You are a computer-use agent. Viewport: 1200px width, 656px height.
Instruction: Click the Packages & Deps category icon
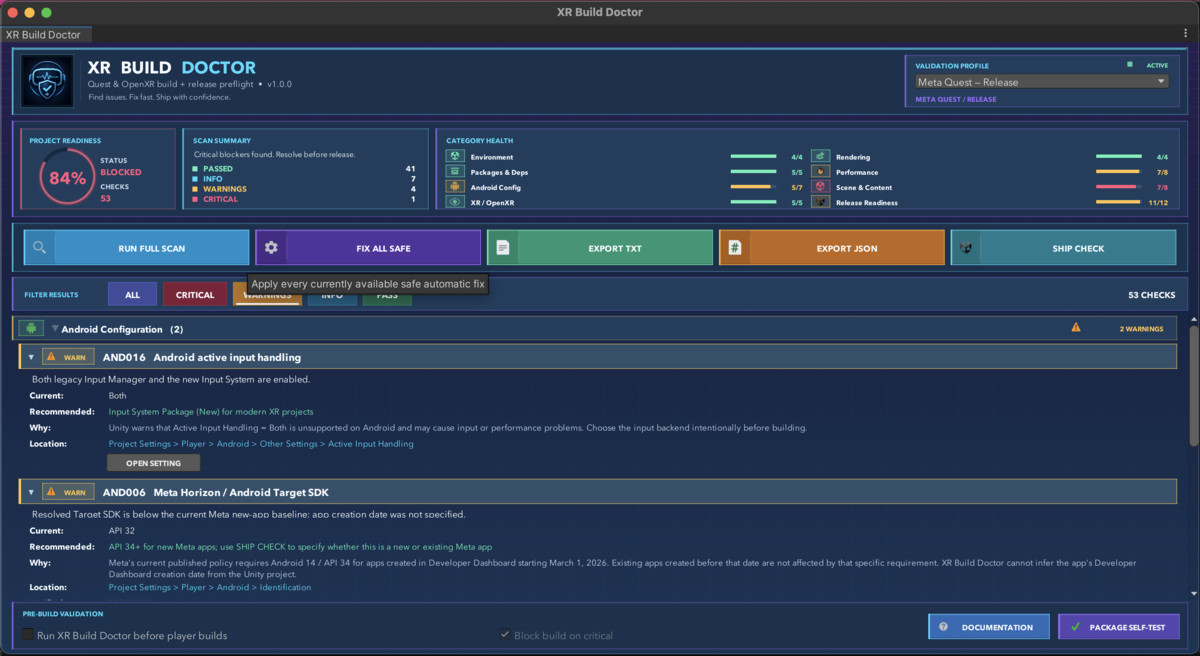[x=455, y=172]
